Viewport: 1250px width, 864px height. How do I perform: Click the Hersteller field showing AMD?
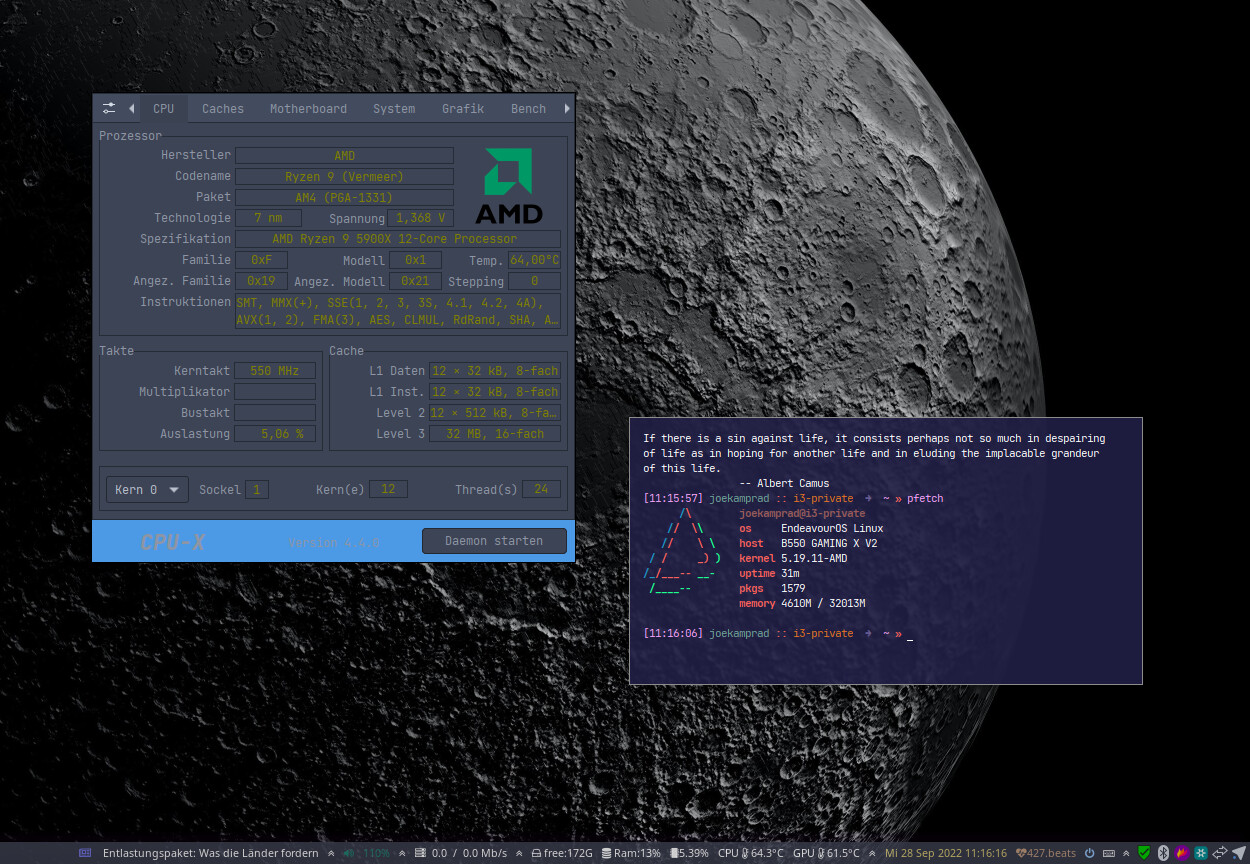[x=344, y=155]
